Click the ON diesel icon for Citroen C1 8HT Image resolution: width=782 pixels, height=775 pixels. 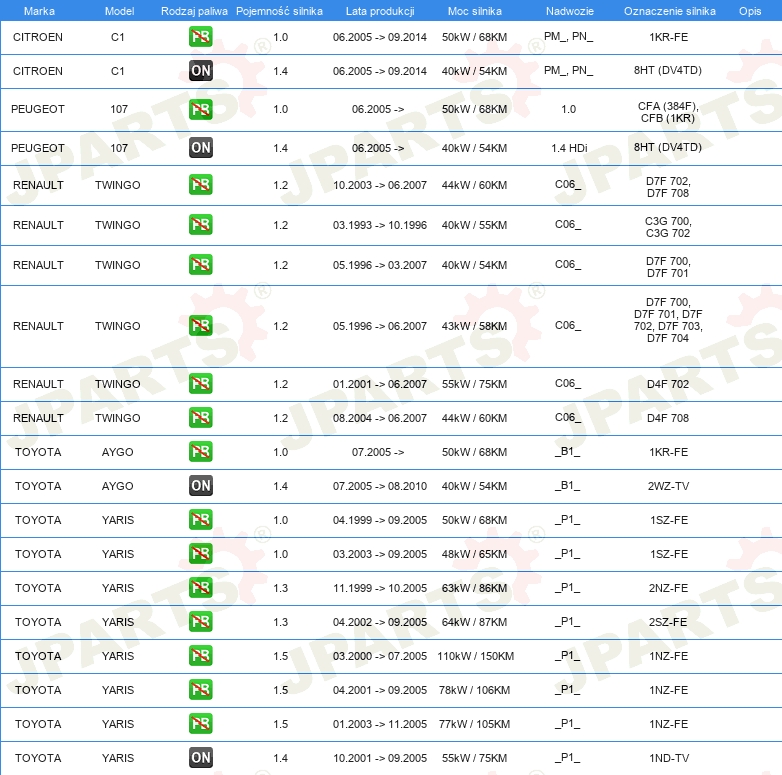point(200,70)
